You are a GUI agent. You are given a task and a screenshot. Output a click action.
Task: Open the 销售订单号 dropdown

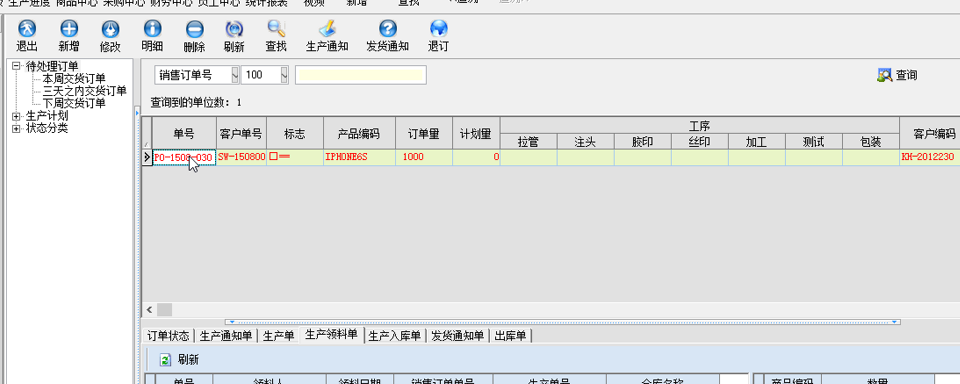coord(235,75)
